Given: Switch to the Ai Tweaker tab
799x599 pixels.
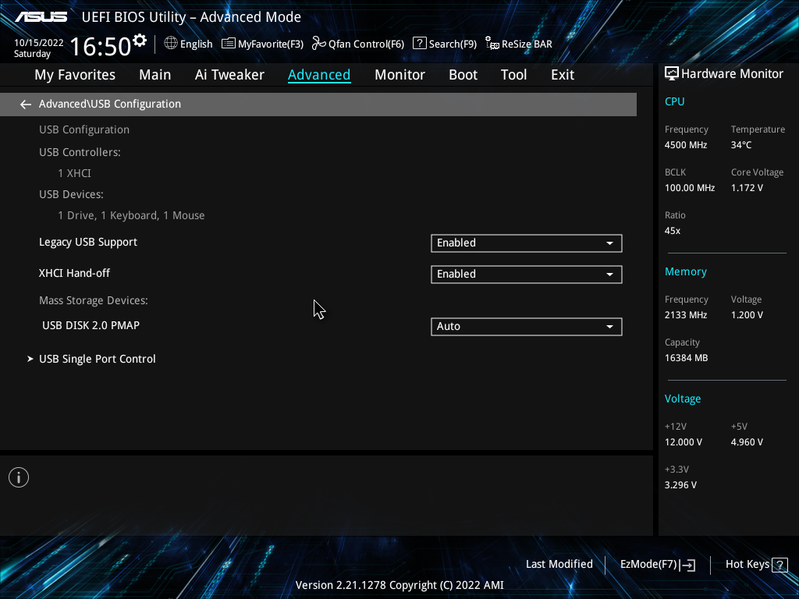Looking at the screenshot, I should 229,75.
